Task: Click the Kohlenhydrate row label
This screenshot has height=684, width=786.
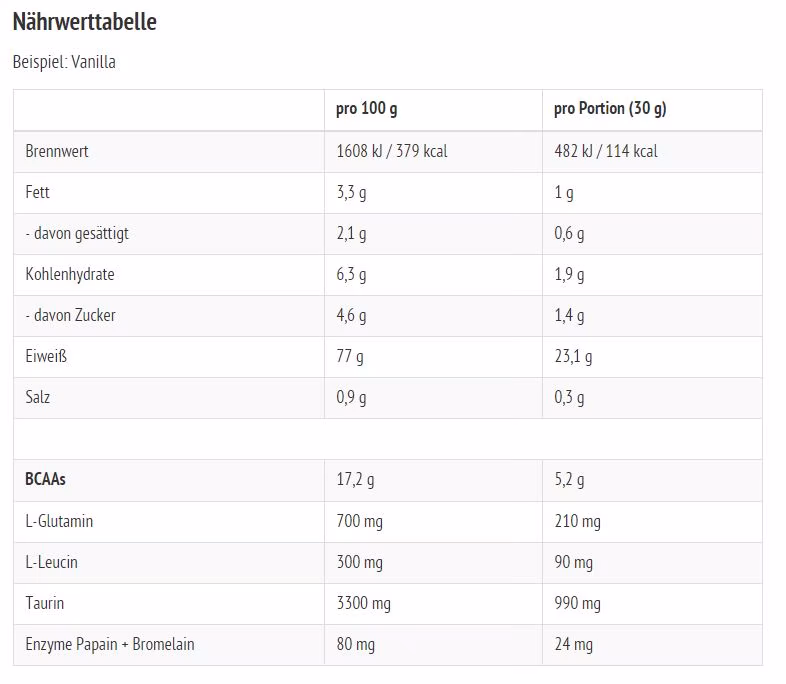Action: tap(70, 275)
